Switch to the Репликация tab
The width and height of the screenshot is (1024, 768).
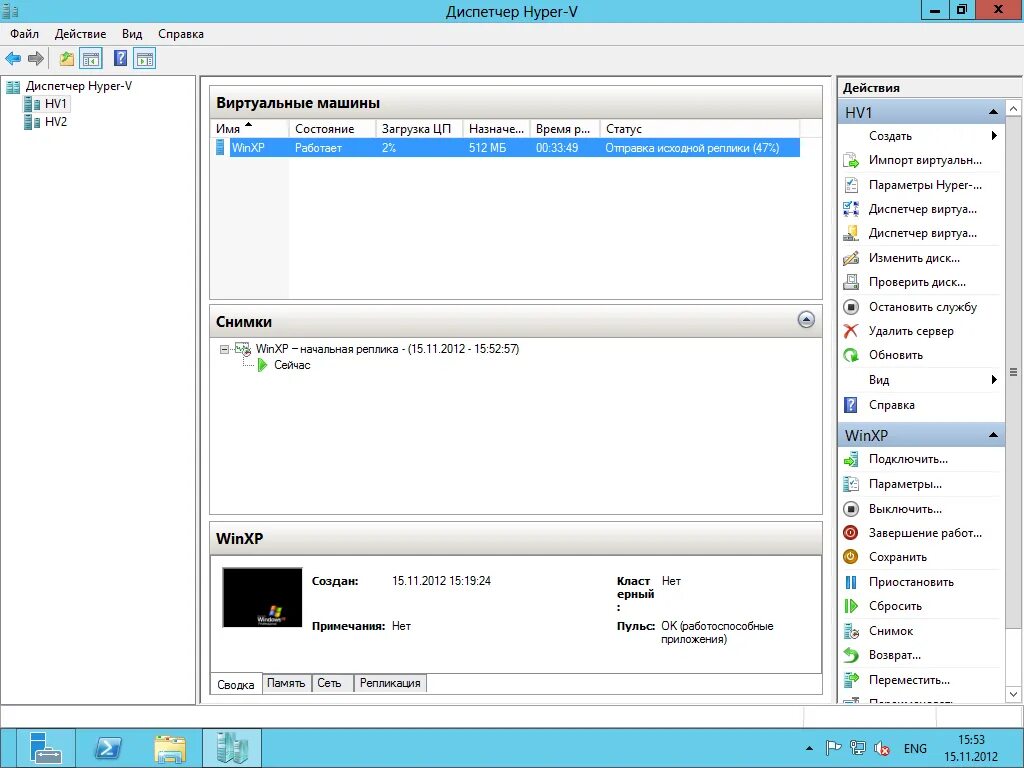(391, 683)
